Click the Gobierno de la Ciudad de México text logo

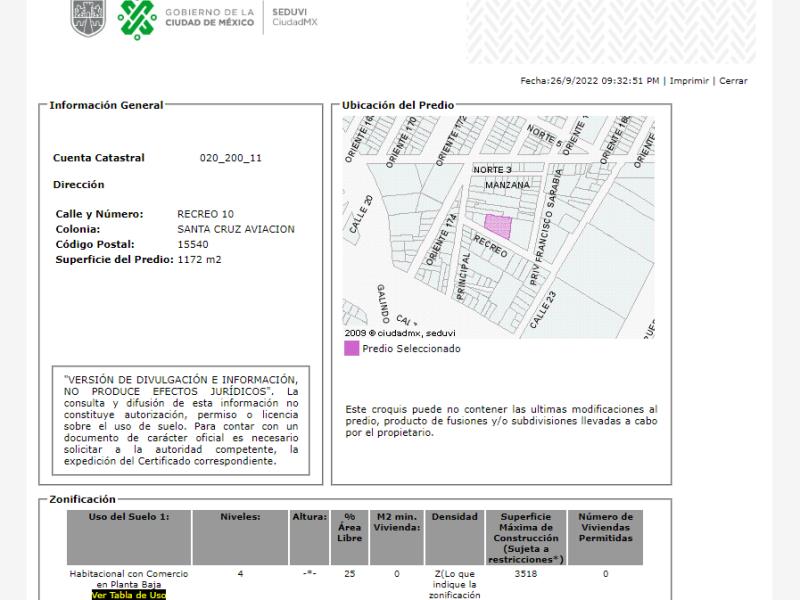click(x=209, y=17)
